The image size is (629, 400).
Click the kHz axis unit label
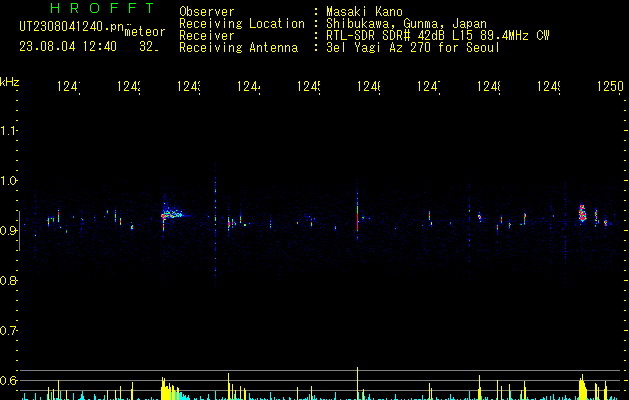coord(10,81)
